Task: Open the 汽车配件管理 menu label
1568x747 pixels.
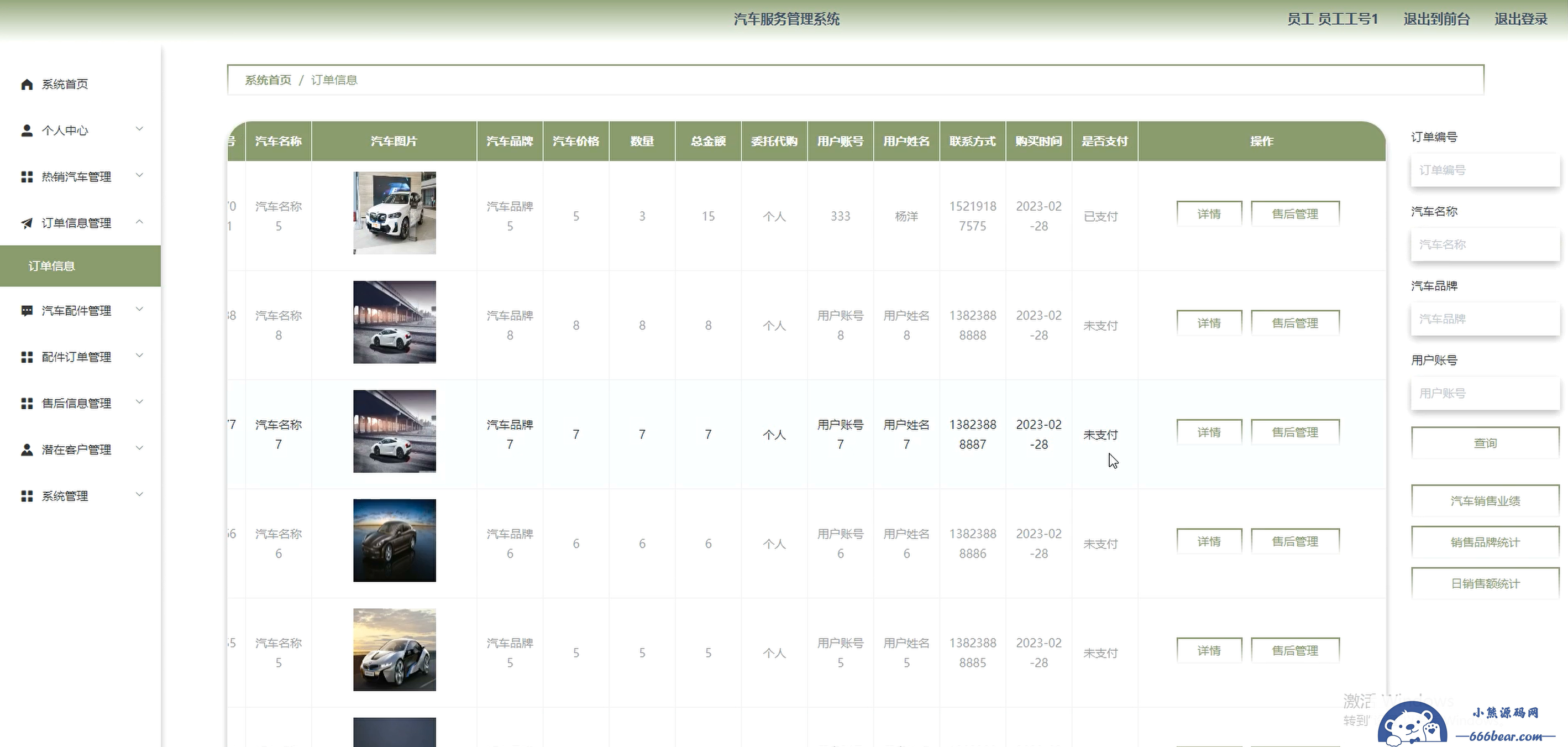Action: coord(76,311)
